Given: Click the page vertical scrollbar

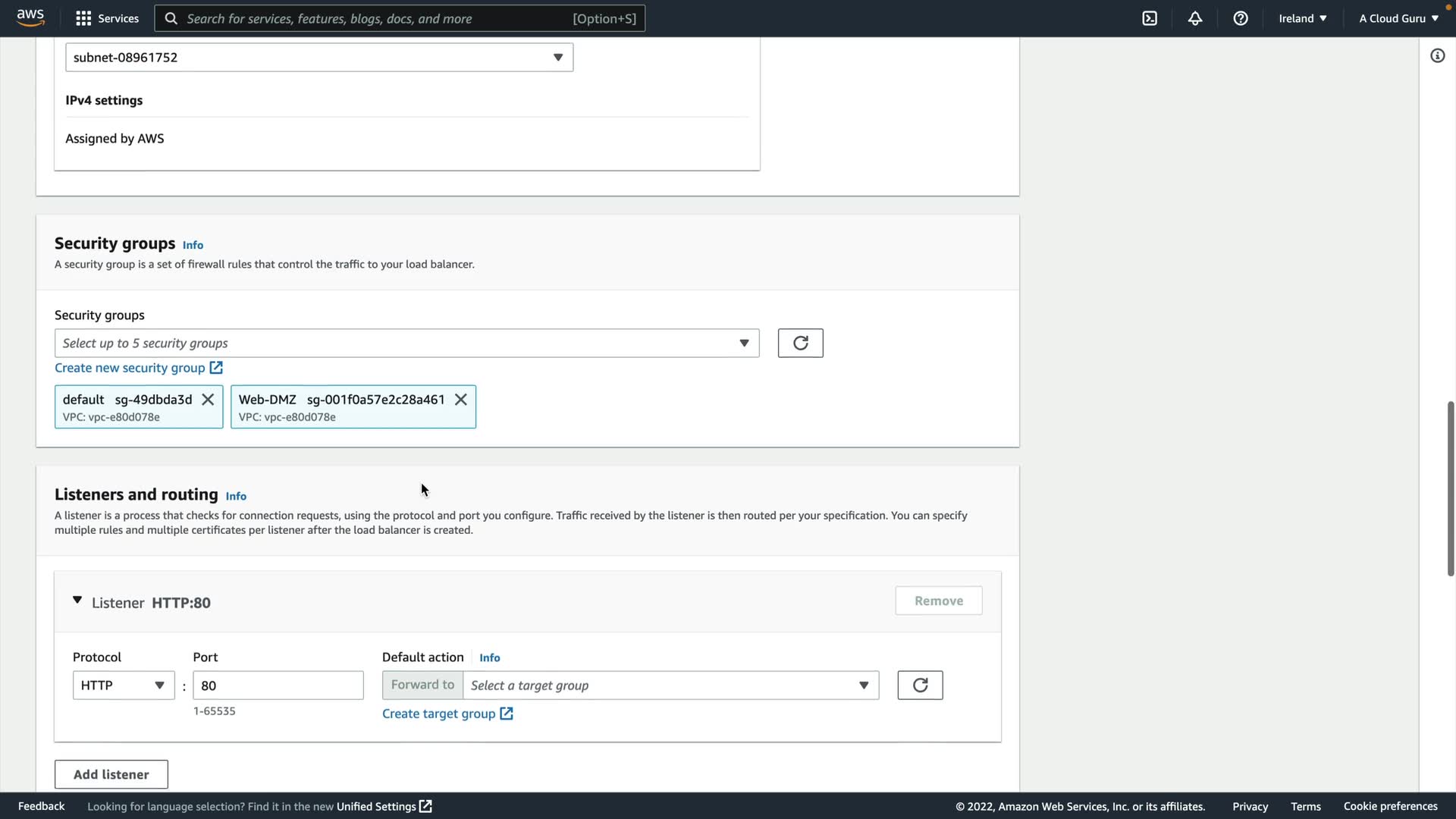Looking at the screenshot, I should point(1450,488).
